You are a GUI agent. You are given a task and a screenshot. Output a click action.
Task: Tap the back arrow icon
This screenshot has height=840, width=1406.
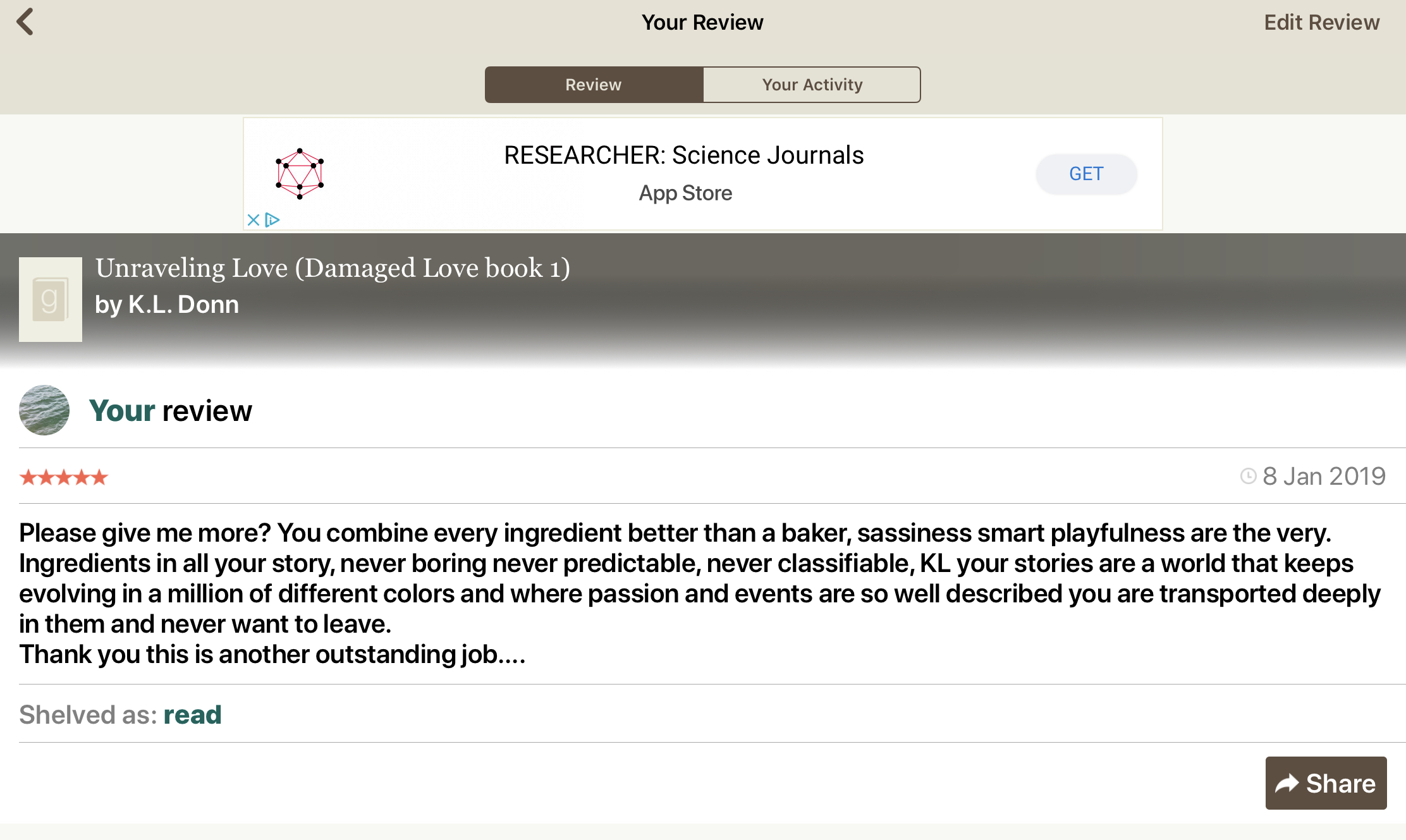coord(25,22)
